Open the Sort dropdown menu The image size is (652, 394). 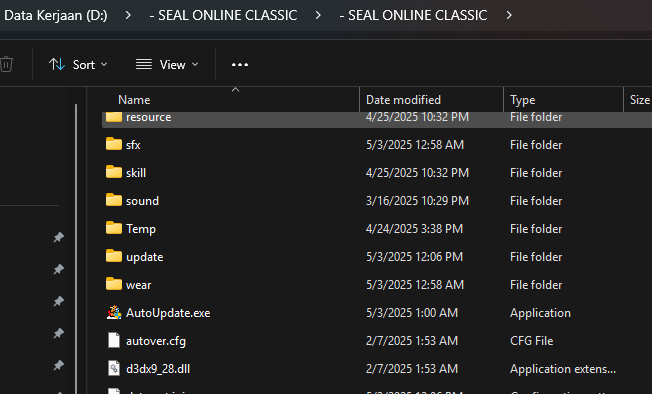[78, 64]
